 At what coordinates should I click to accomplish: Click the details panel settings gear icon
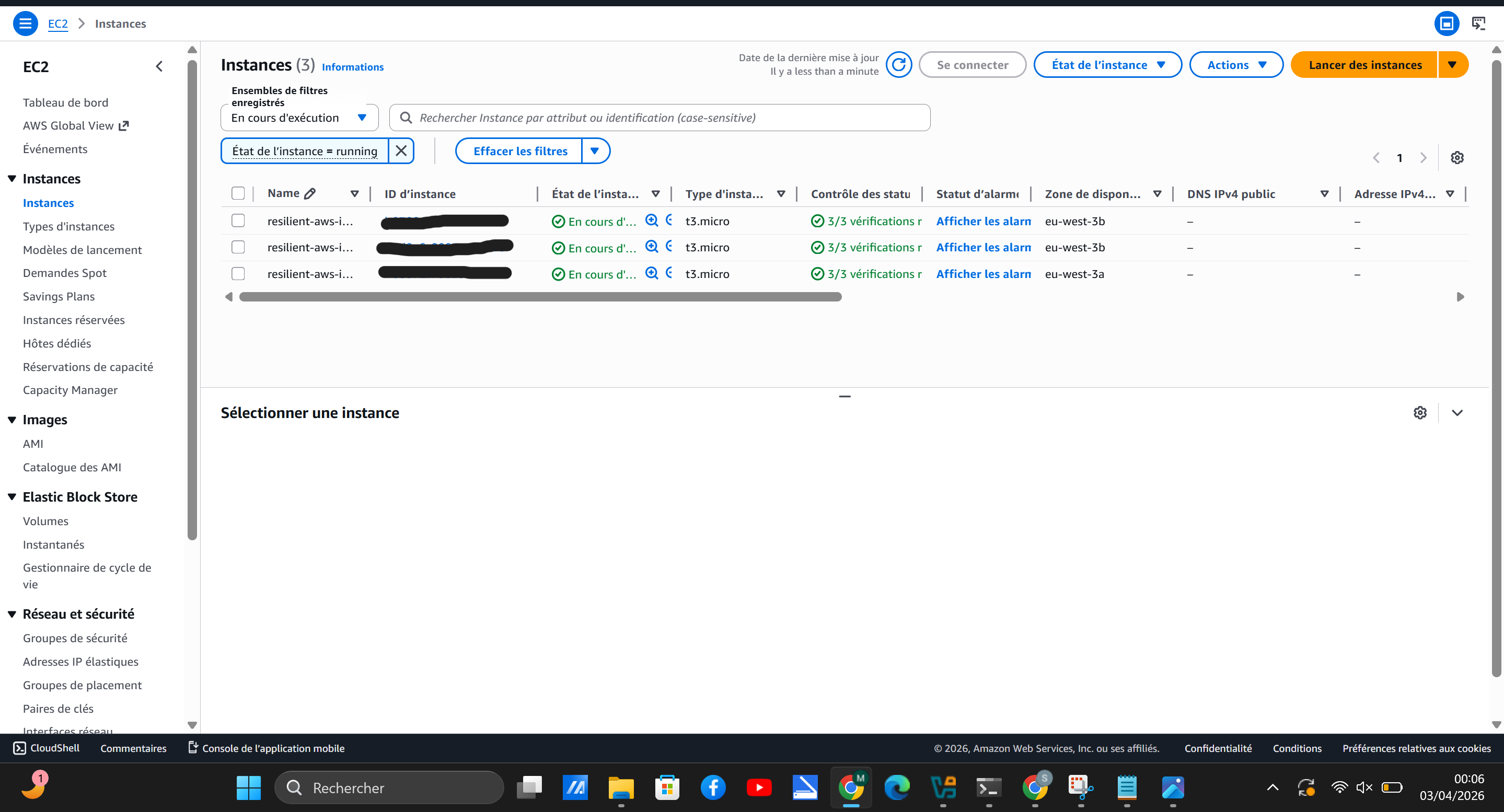click(x=1420, y=413)
